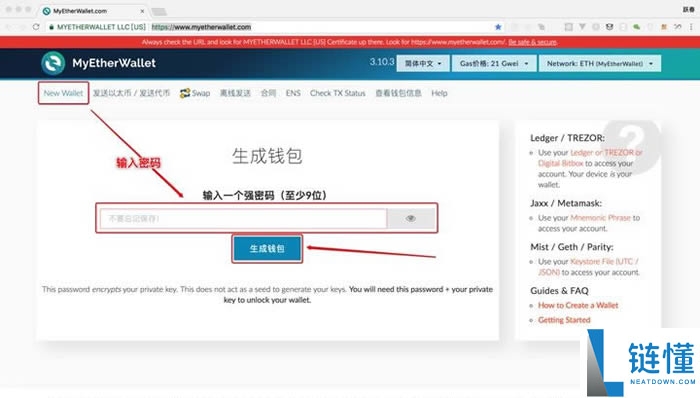Click the 'Mist / Geth / Parity:' heading
The width and height of the screenshot is (700, 398).
571,247
